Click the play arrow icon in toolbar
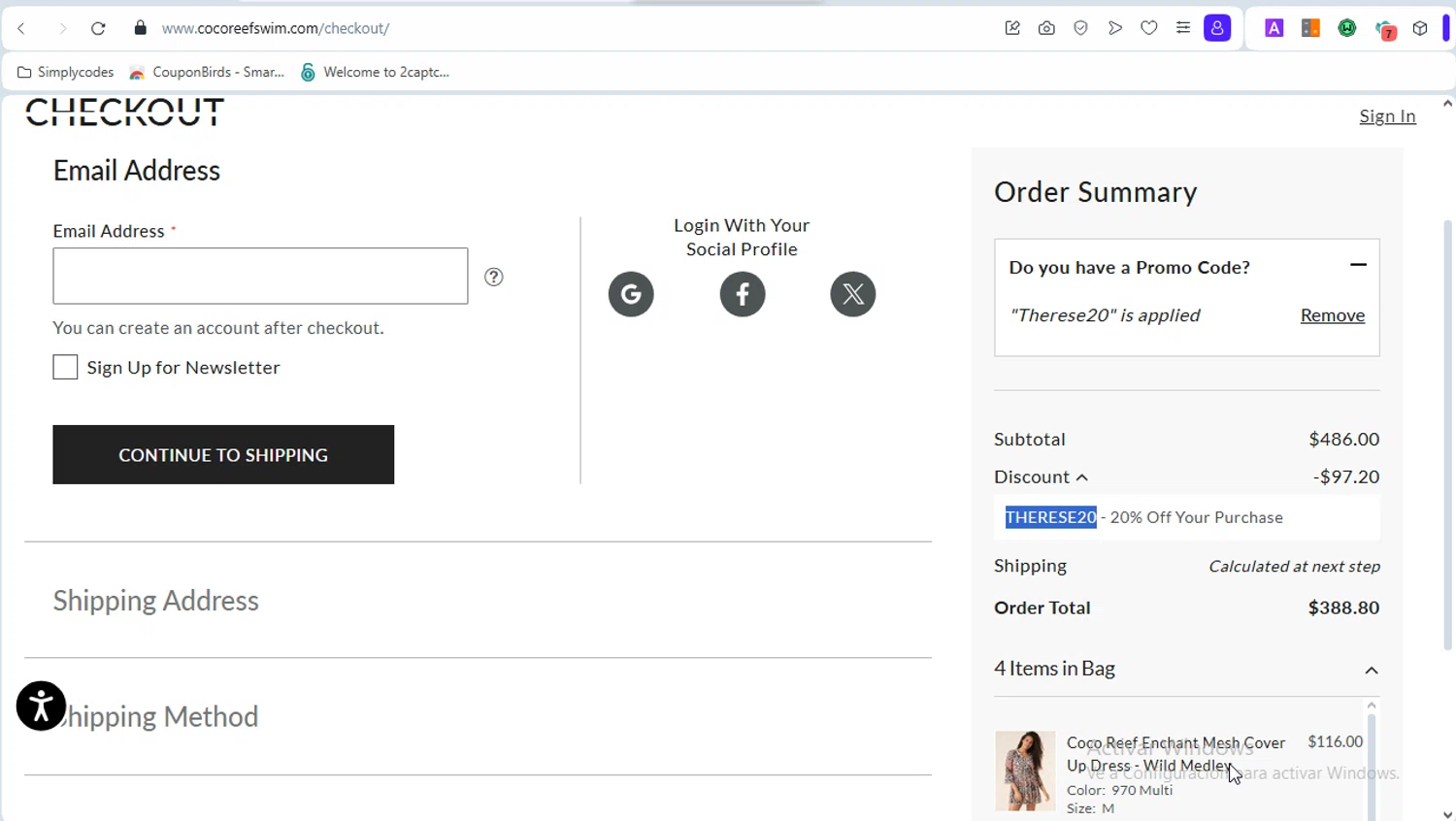 [1115, 28]
